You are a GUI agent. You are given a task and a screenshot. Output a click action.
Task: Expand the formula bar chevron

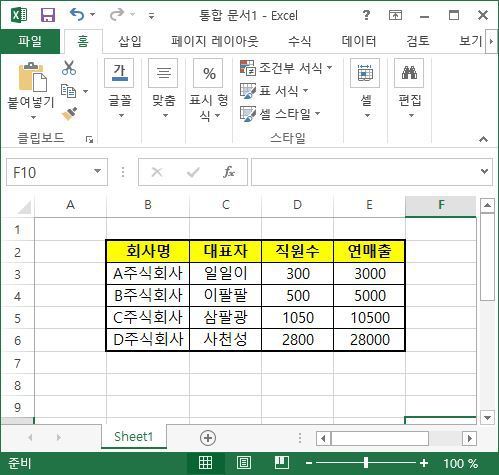tap(484, 171)
